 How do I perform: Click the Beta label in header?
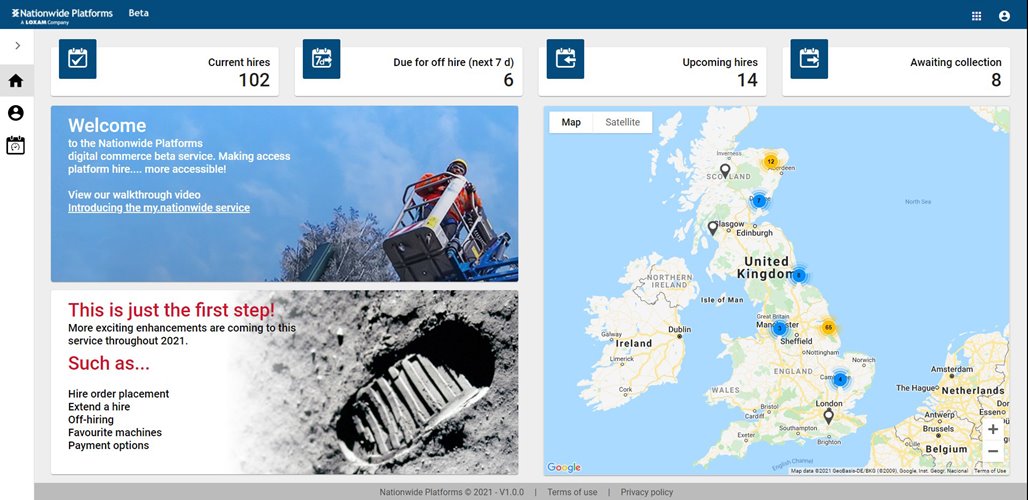[x=138, y=13]
